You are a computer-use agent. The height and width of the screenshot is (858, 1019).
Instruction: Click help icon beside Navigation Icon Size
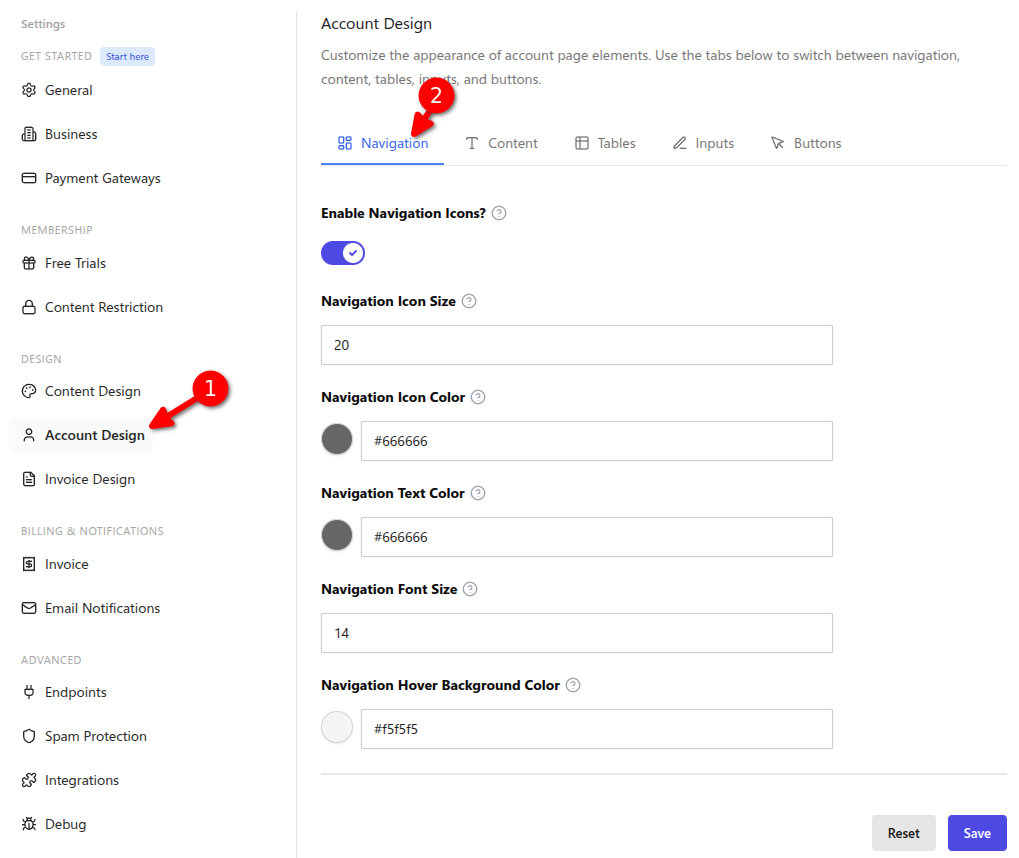pyautogui.click(x=469, y=301)
